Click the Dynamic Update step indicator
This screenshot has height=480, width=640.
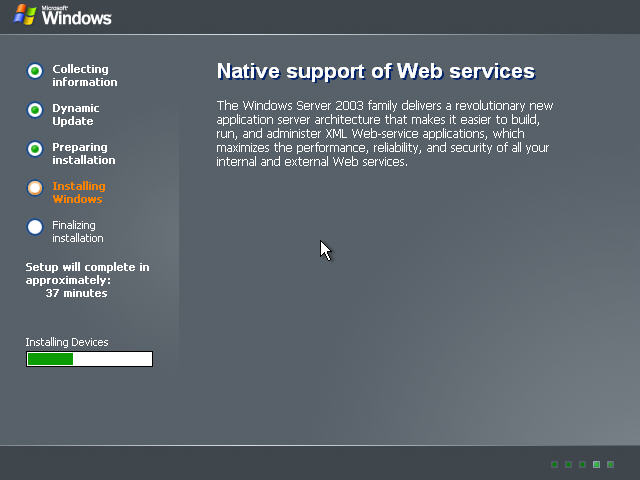(35, 110)
